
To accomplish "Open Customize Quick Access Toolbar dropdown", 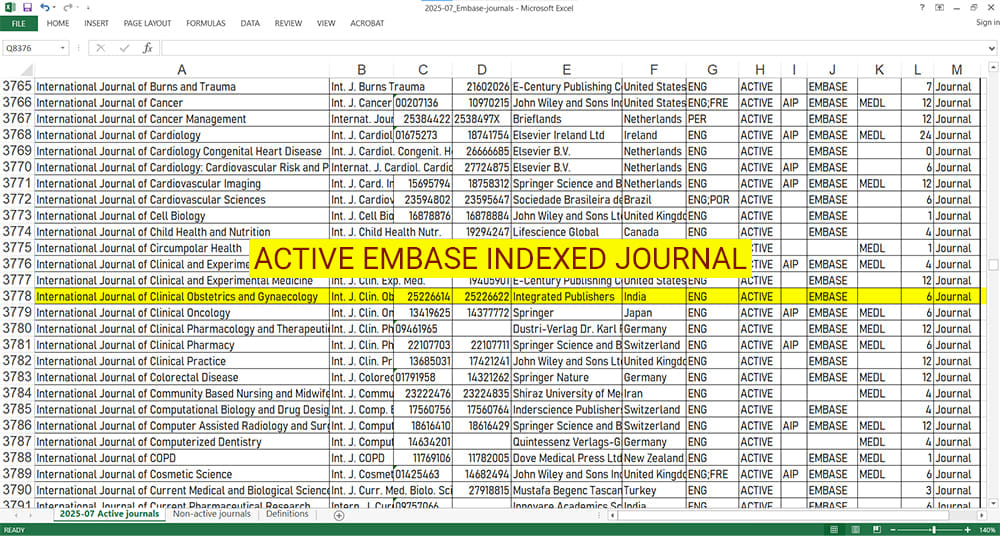I will (87, 8).
